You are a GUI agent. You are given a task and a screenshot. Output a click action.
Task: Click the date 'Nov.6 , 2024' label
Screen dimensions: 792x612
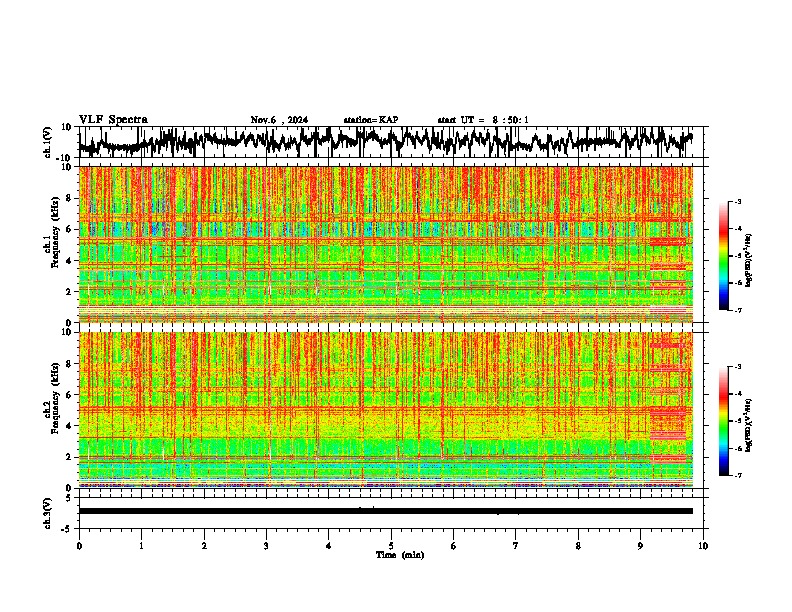pos(279,120)
